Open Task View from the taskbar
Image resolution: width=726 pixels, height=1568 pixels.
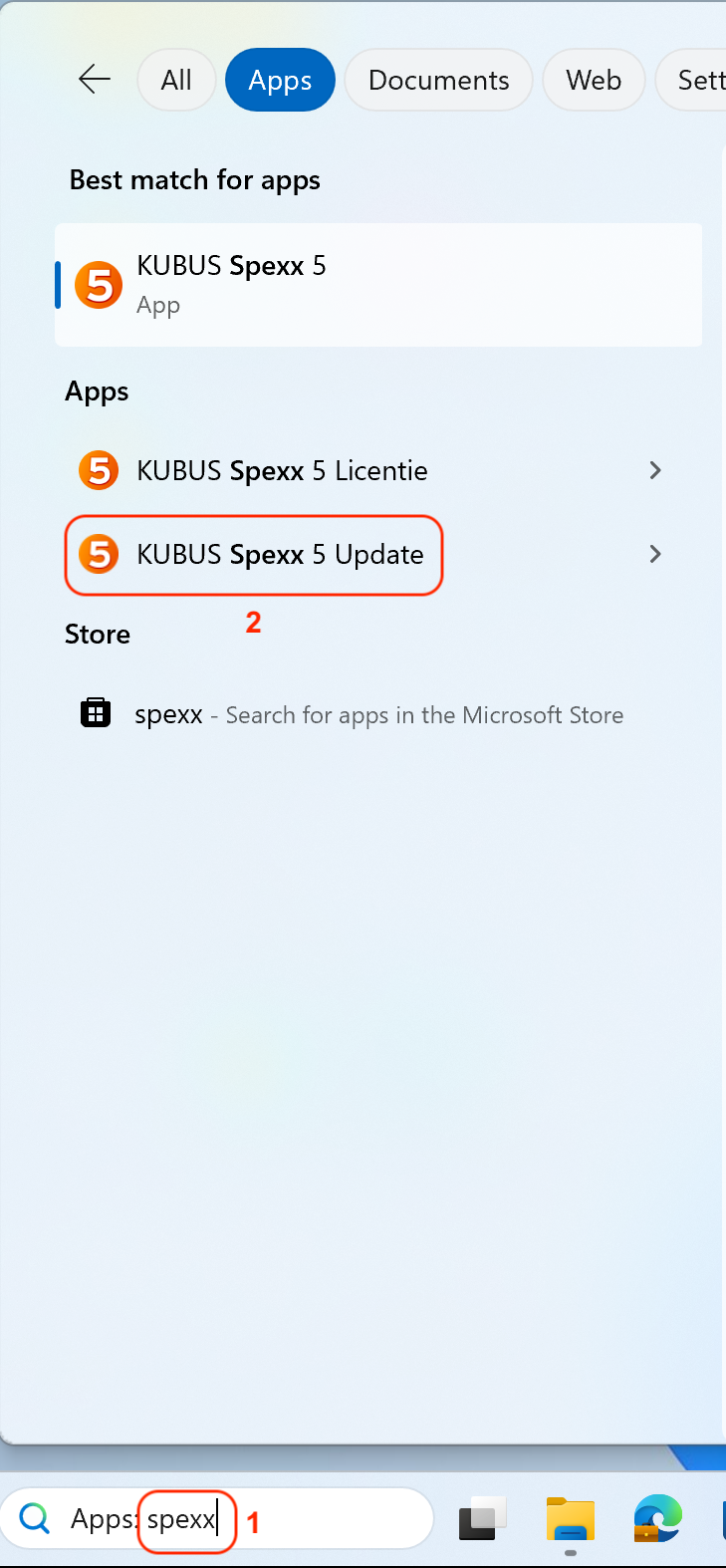[x=483, y=1520]
